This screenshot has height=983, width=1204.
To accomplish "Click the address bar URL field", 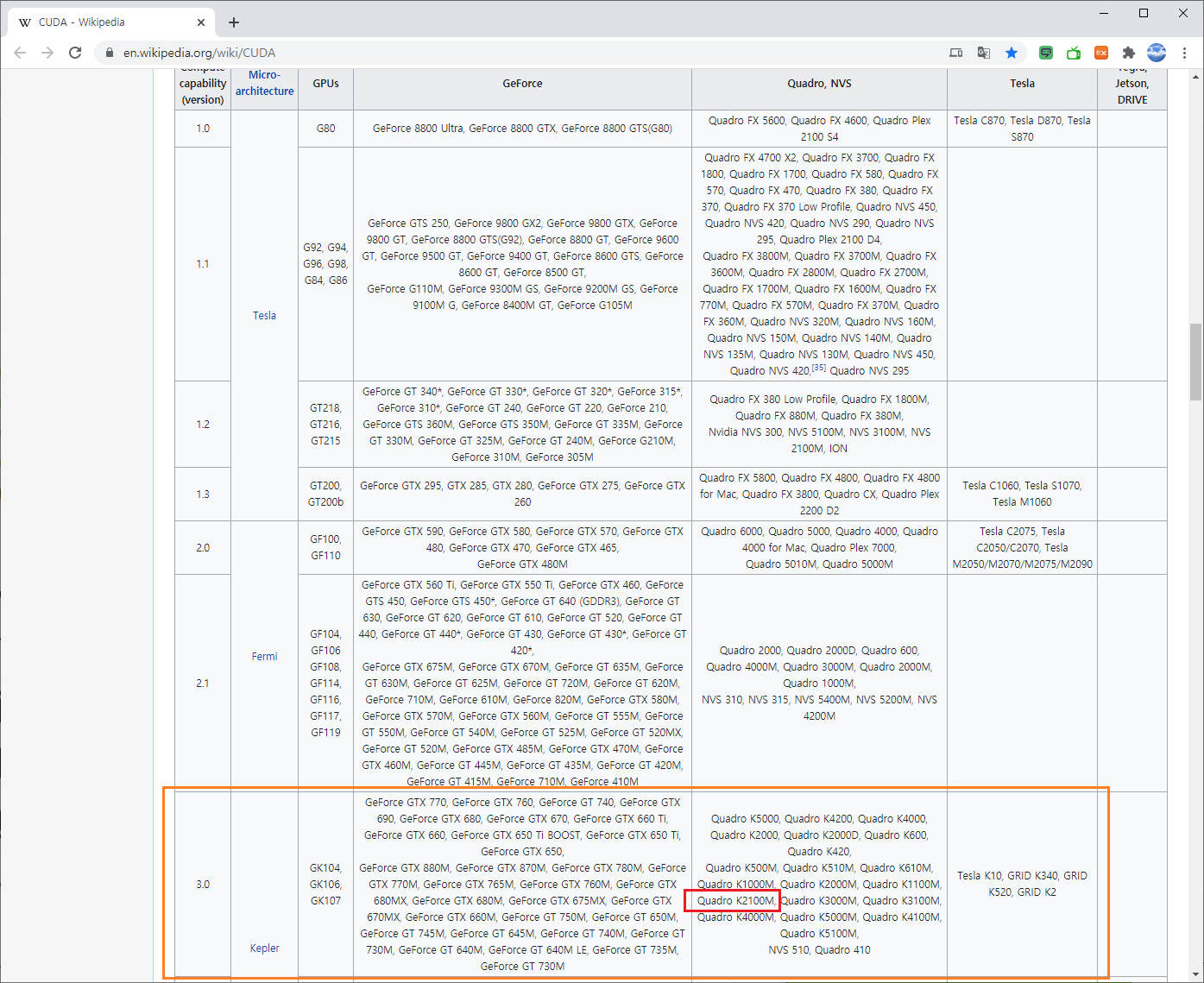I will tap(518, 53).
